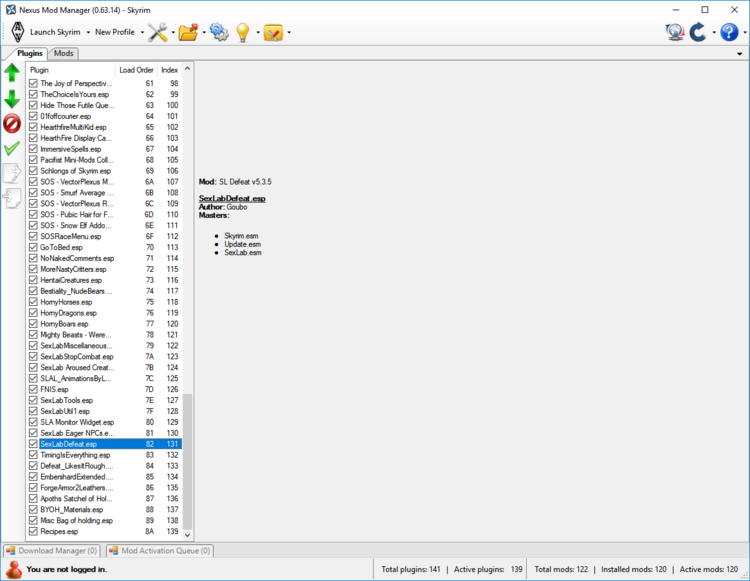750x581 pixels.
Task: Expand the yellow icon dropdown arrow
Action: (x=289, y=33)
